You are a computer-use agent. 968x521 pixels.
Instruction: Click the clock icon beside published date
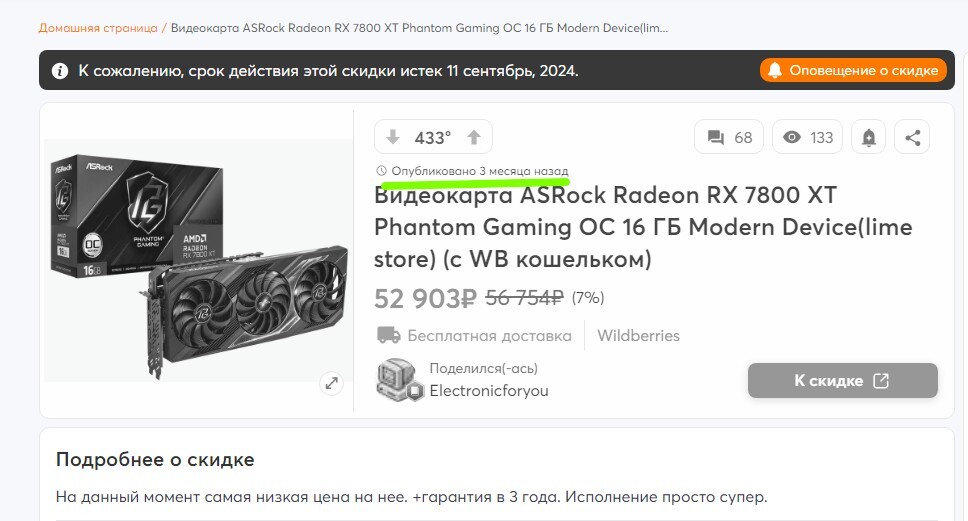pos(382,170)
